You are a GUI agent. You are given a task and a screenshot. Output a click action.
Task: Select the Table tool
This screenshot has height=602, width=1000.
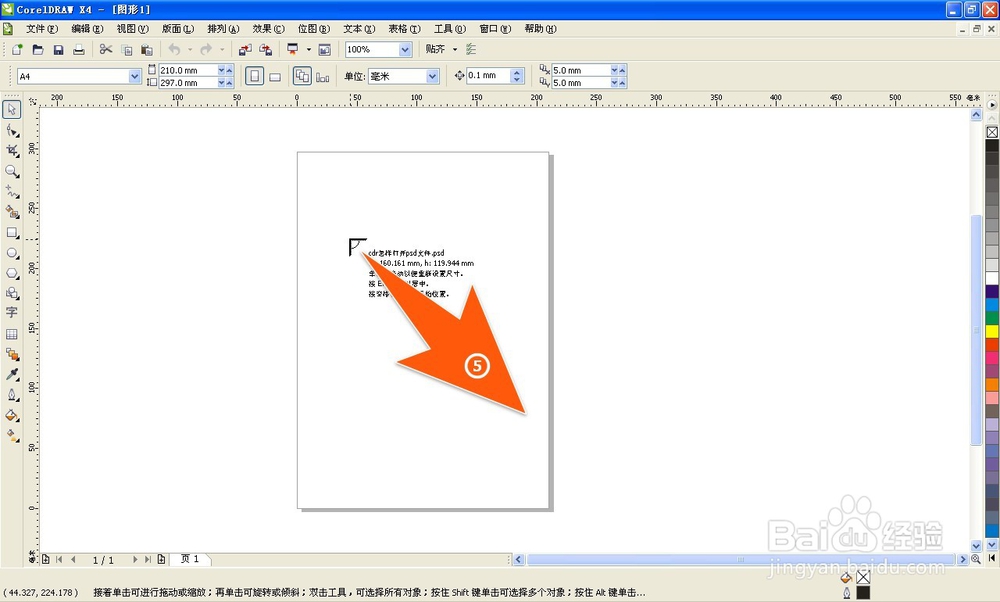pos(12,334)
